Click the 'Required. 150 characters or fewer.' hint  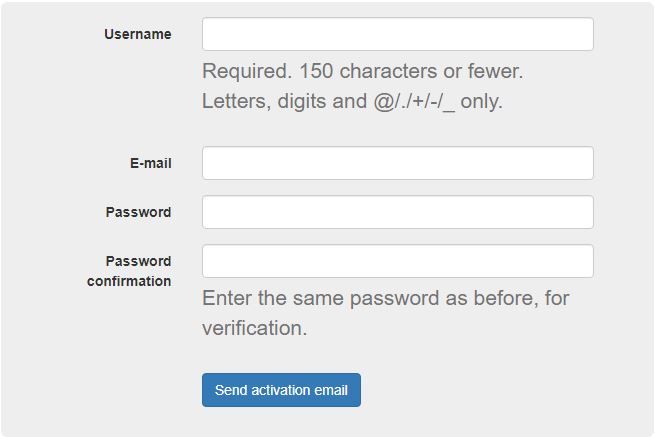pyautogui.click(x=362, y=72)
